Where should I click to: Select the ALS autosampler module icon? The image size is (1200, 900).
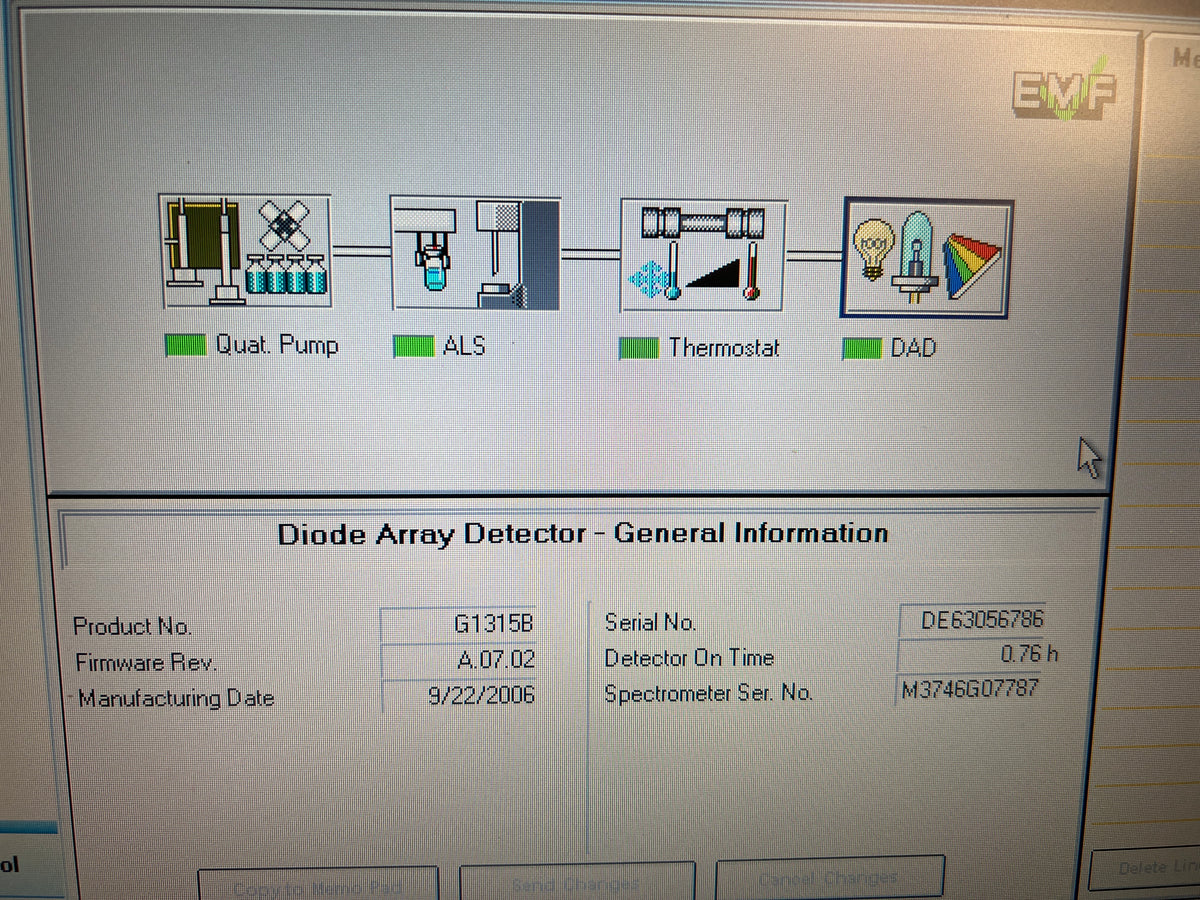click(x=475, y=254)
